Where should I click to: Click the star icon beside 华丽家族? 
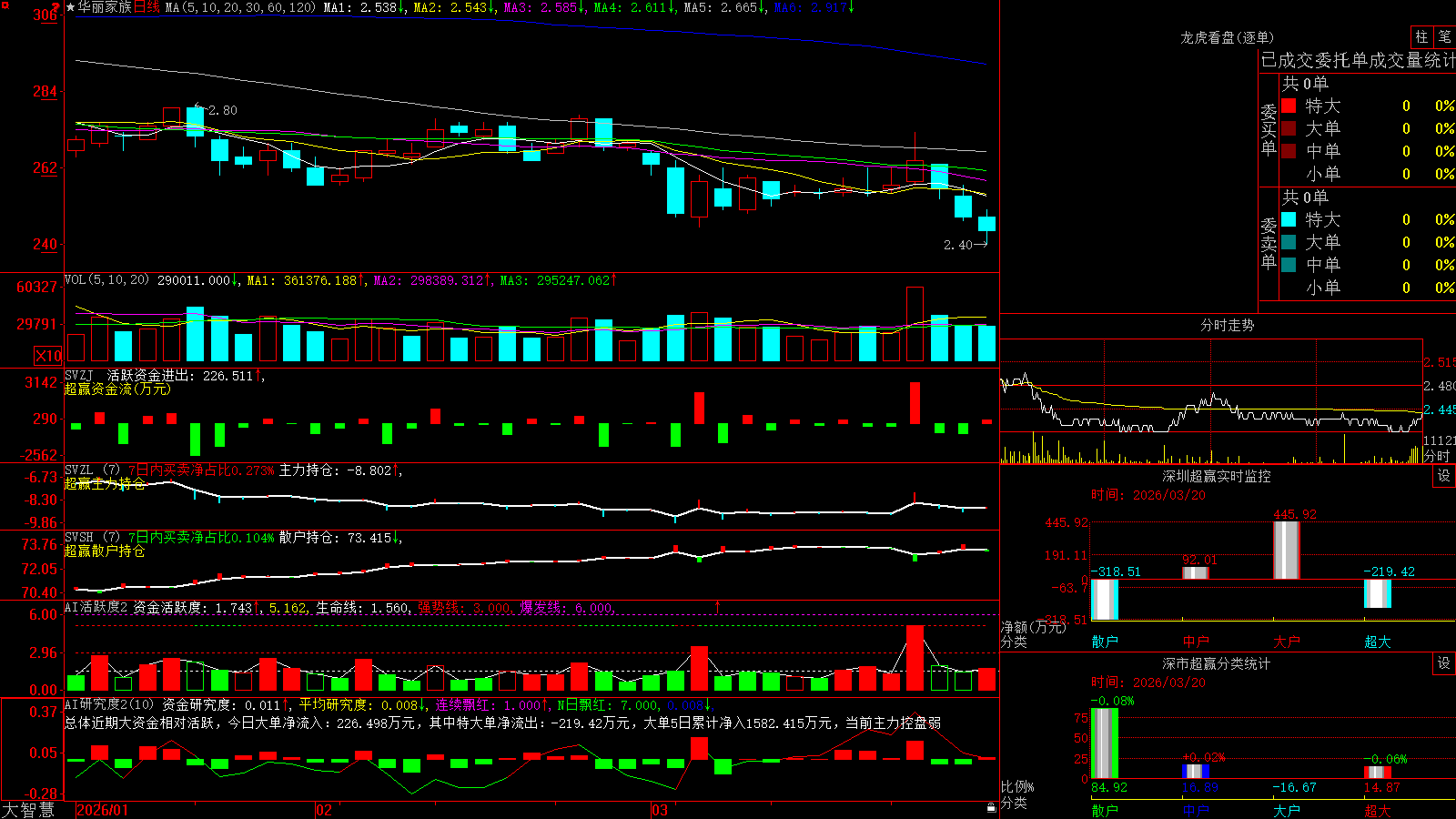70,7
